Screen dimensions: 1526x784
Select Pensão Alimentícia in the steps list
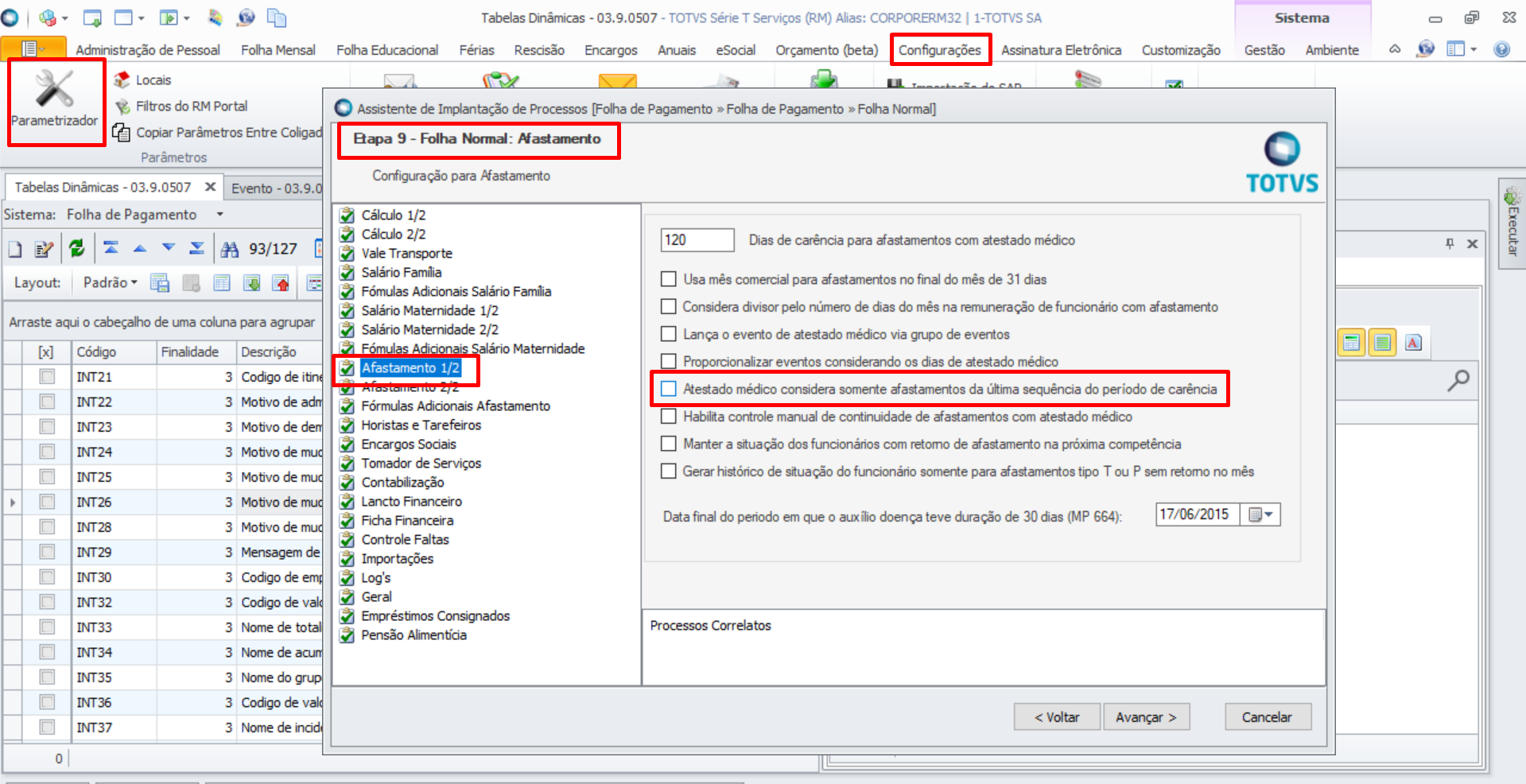(x=414, y=635)
